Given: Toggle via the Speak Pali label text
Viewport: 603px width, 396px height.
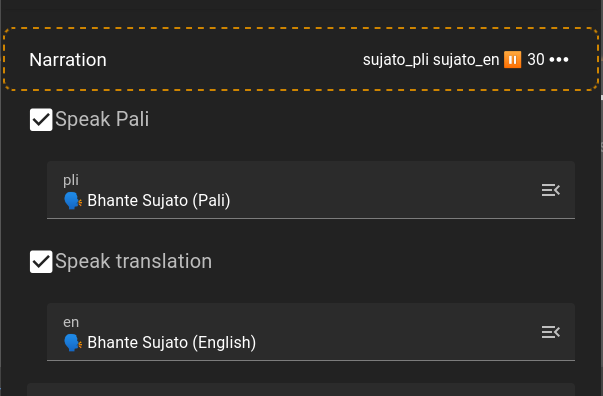Looking at the screenshot, I should (102, 119).
